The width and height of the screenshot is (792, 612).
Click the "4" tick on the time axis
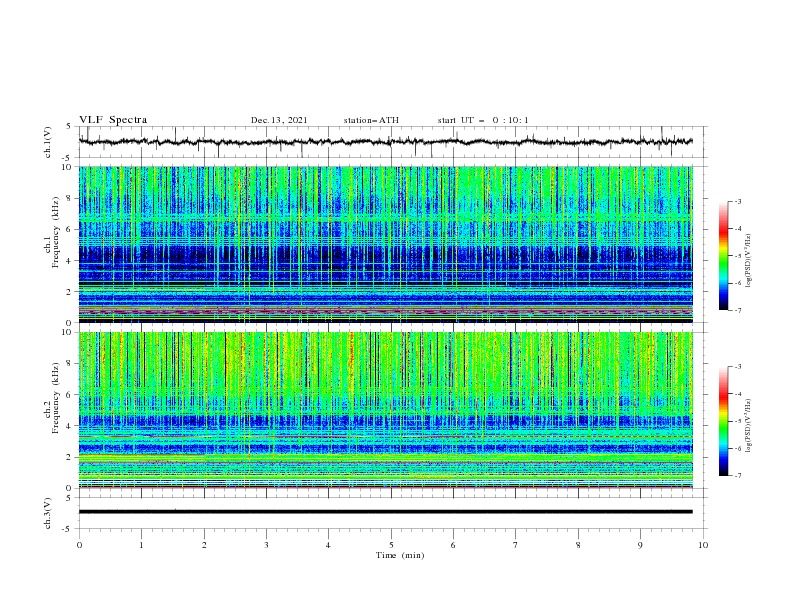[328, 545]
